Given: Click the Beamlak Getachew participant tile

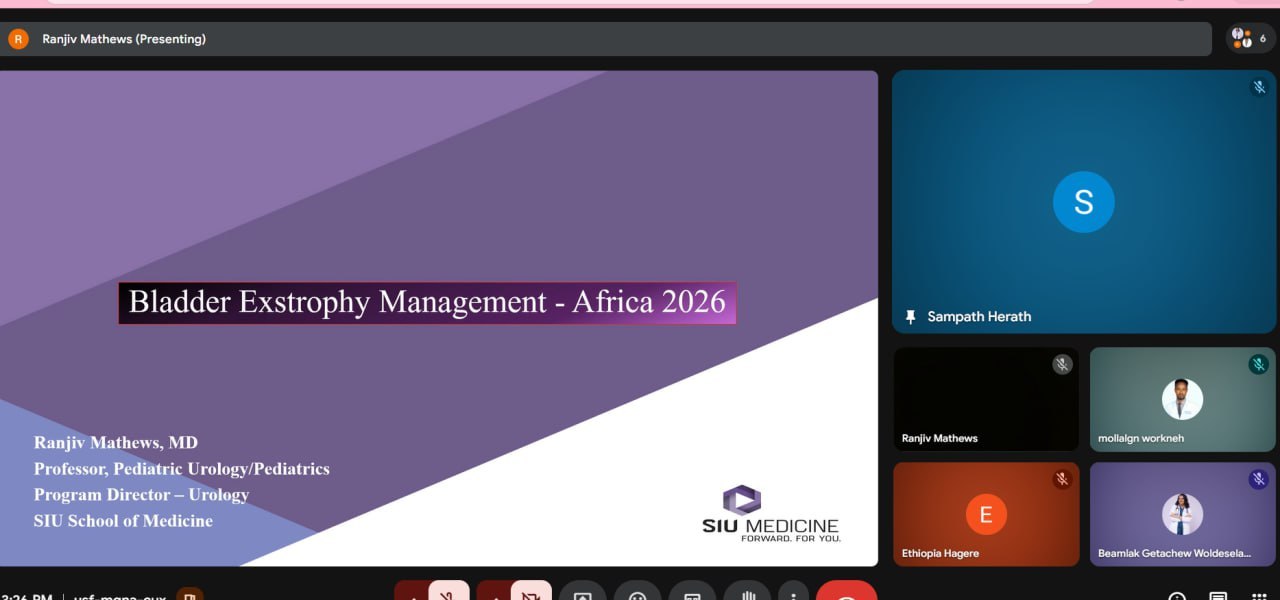Looking at the screenshot, I should (1182, 514).
